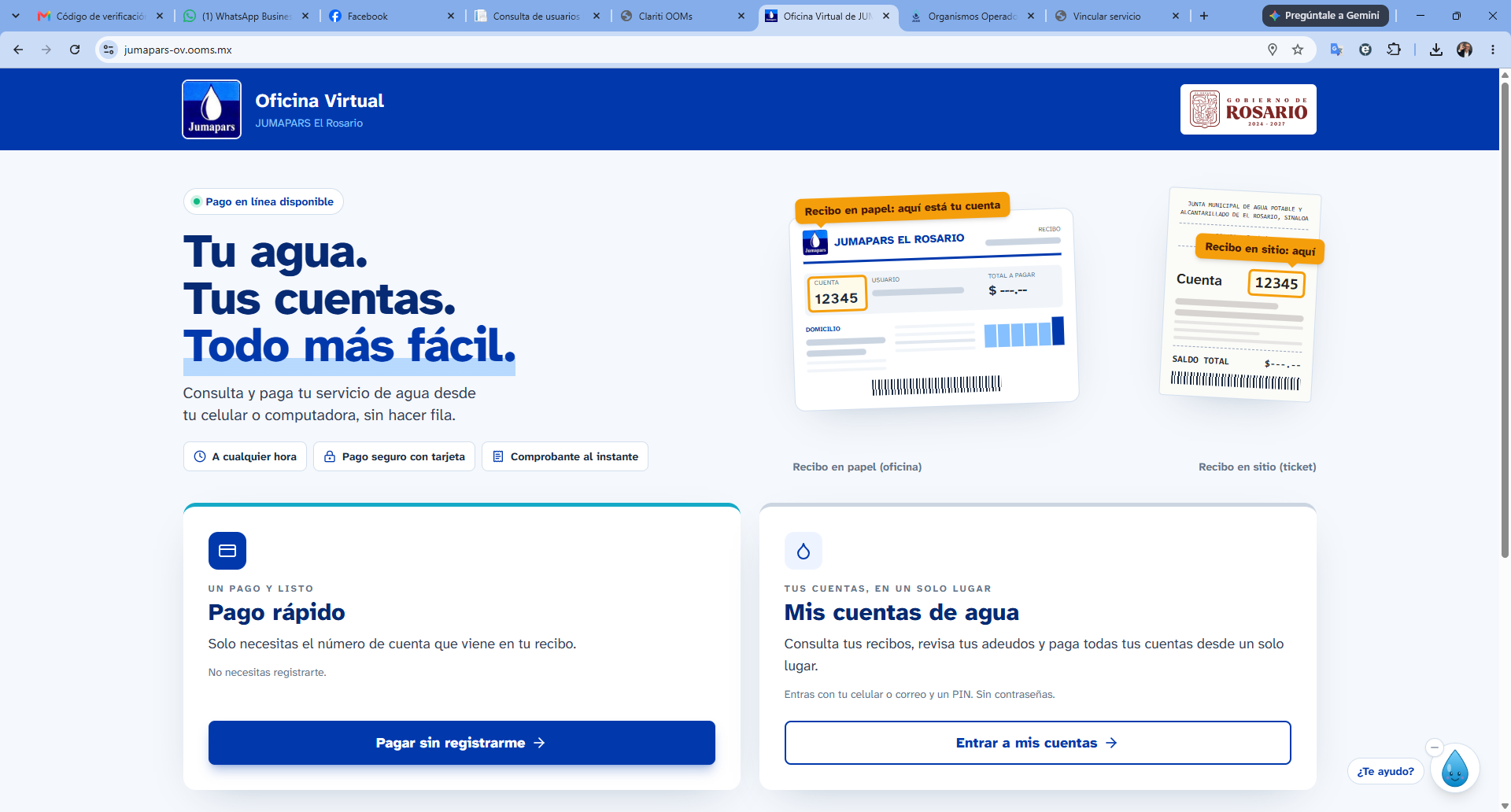
Task: Open Google Translate for this page
Action: click(1336, 50)
